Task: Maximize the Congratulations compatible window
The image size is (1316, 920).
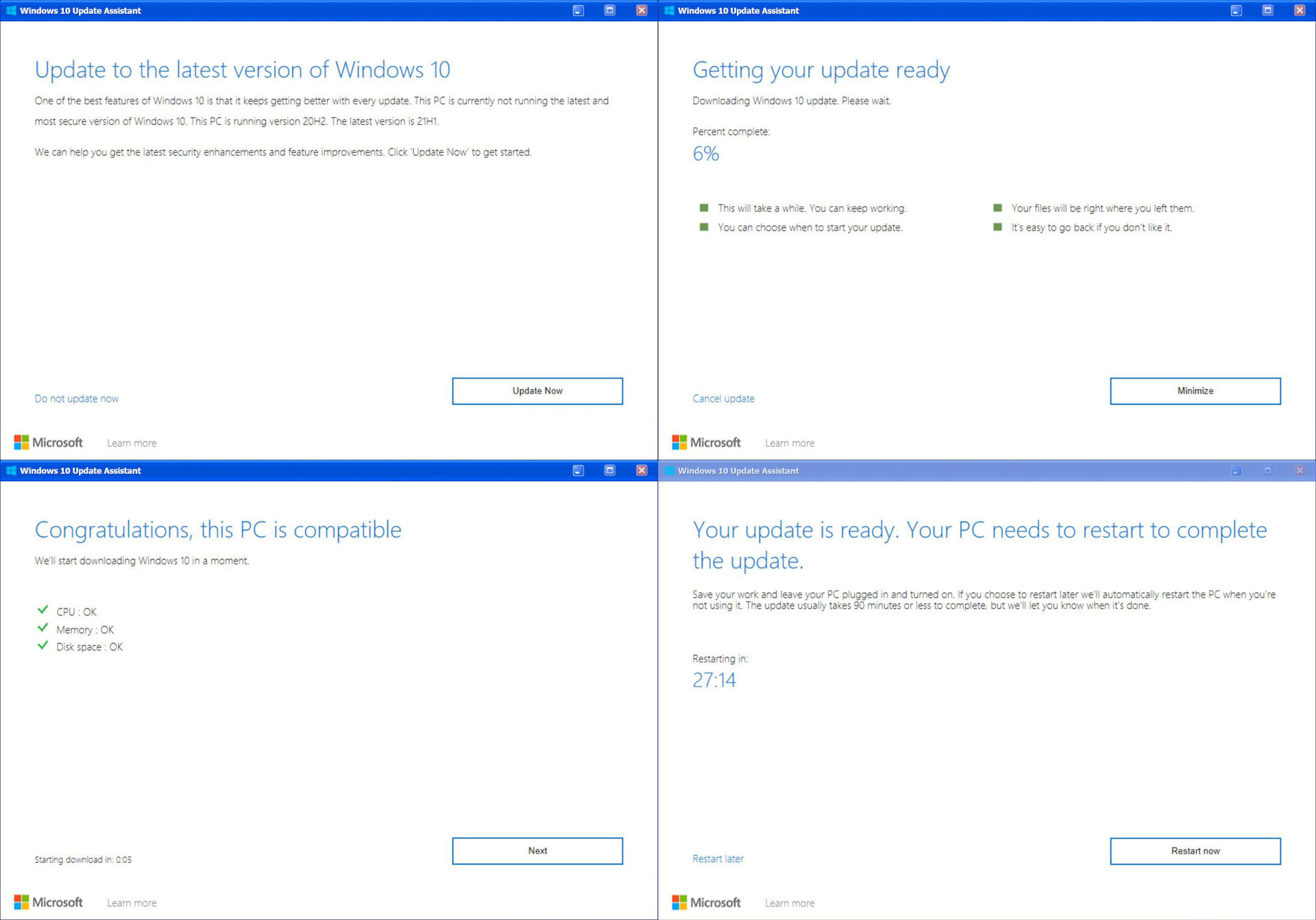Action: pyautogui.click(x=609, y=470)
